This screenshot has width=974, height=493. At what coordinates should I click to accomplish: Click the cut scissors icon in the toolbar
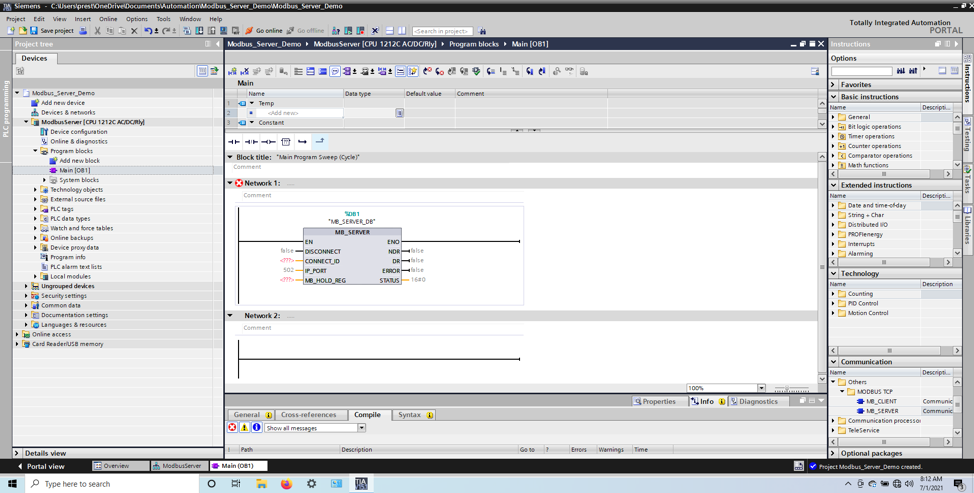[98, 30]
